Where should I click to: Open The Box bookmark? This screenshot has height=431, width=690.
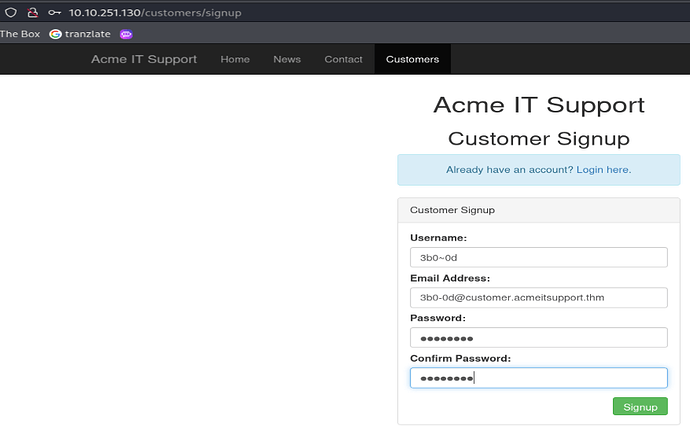click(20, 34)
